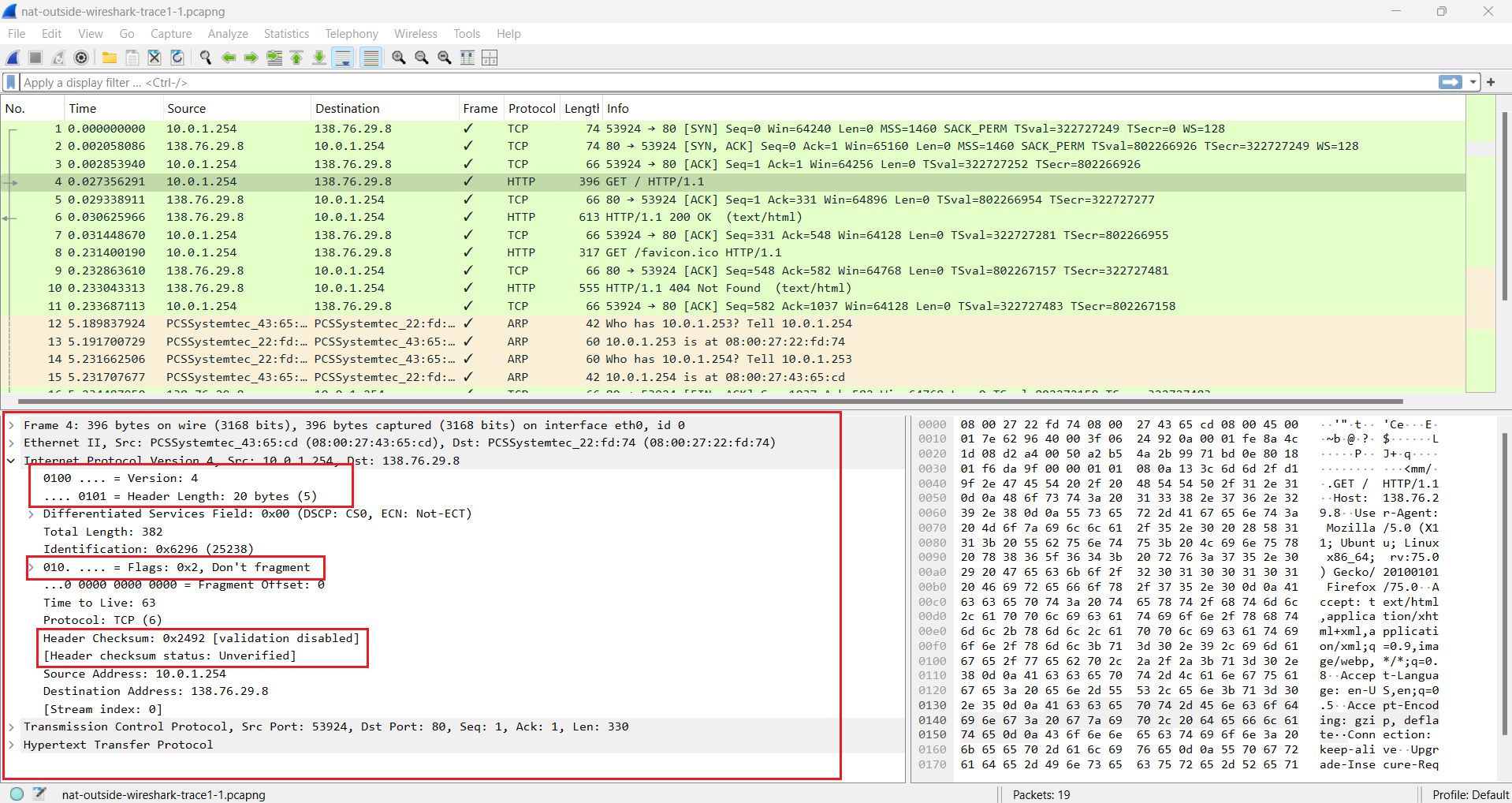Restart the current capture icon
The height and width of the screenshot is (803, 1512).
[x=58, y=58]
